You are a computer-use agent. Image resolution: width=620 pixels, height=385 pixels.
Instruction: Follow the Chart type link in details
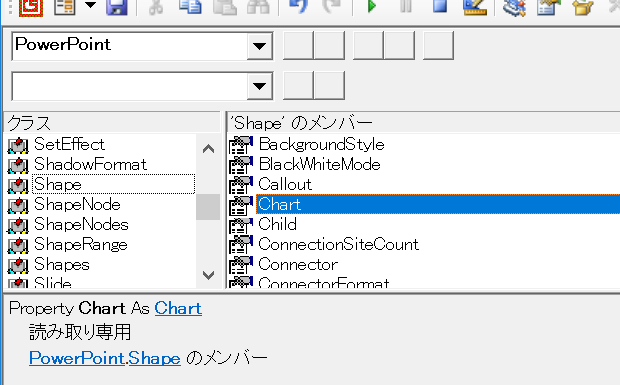[178, 308]
